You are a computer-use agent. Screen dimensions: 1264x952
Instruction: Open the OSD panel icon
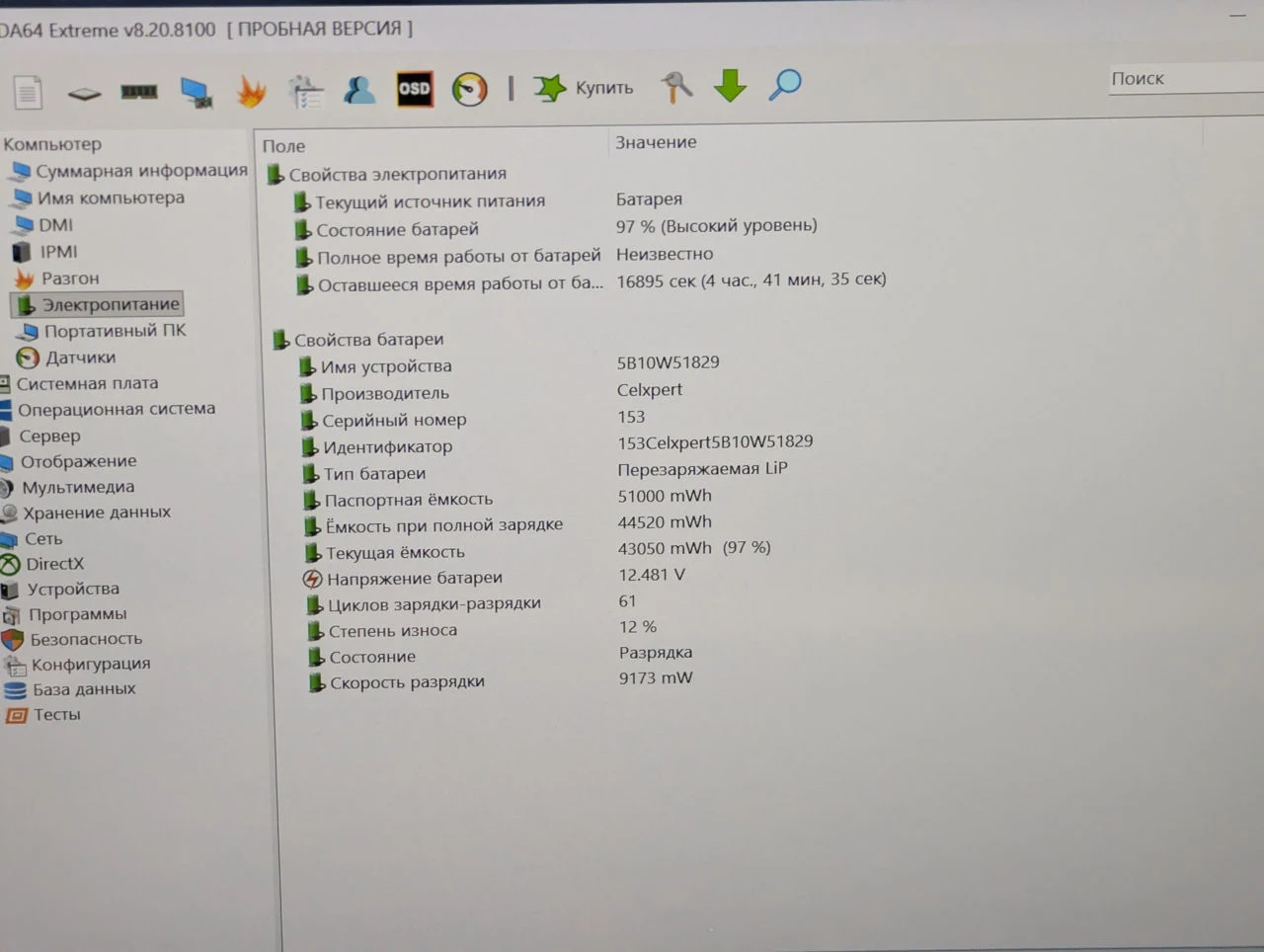click(x=414, y=89)
